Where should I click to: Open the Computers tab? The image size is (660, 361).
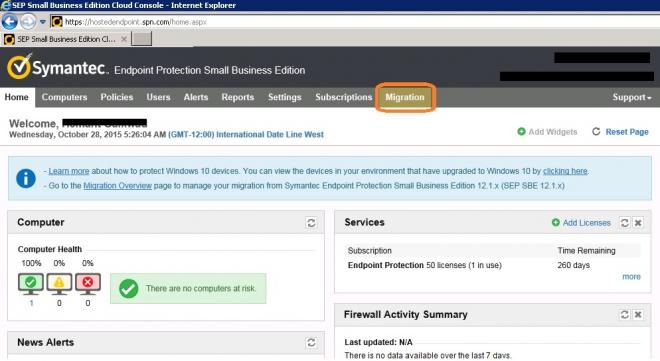coord(64,97)
